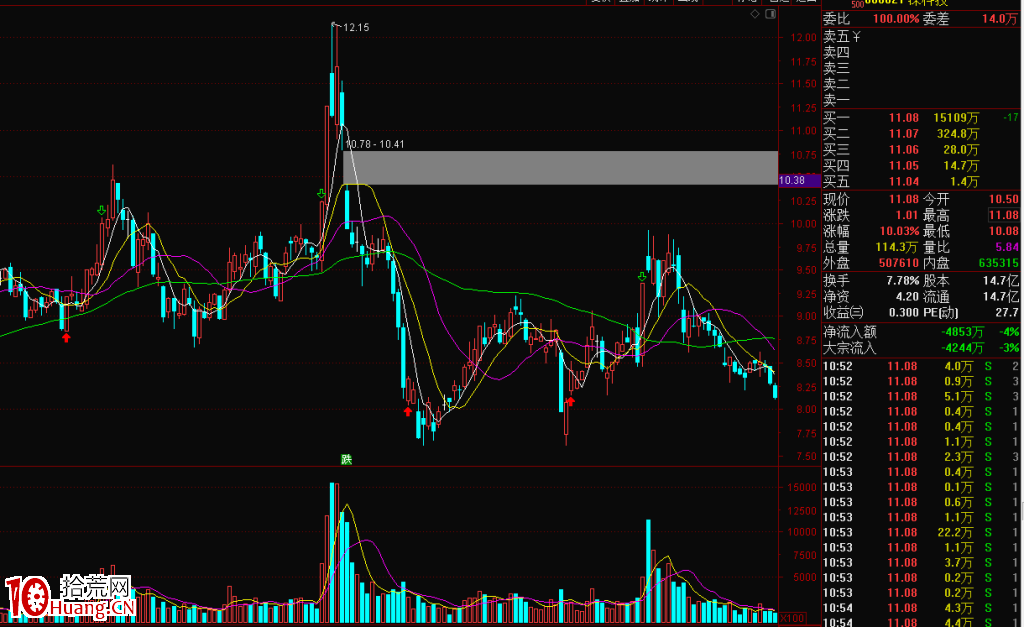This screenshot has height=627, width=1024.
Task: Select the 10:52 tick with 5.1万 volume
Action: pos(921,396)
